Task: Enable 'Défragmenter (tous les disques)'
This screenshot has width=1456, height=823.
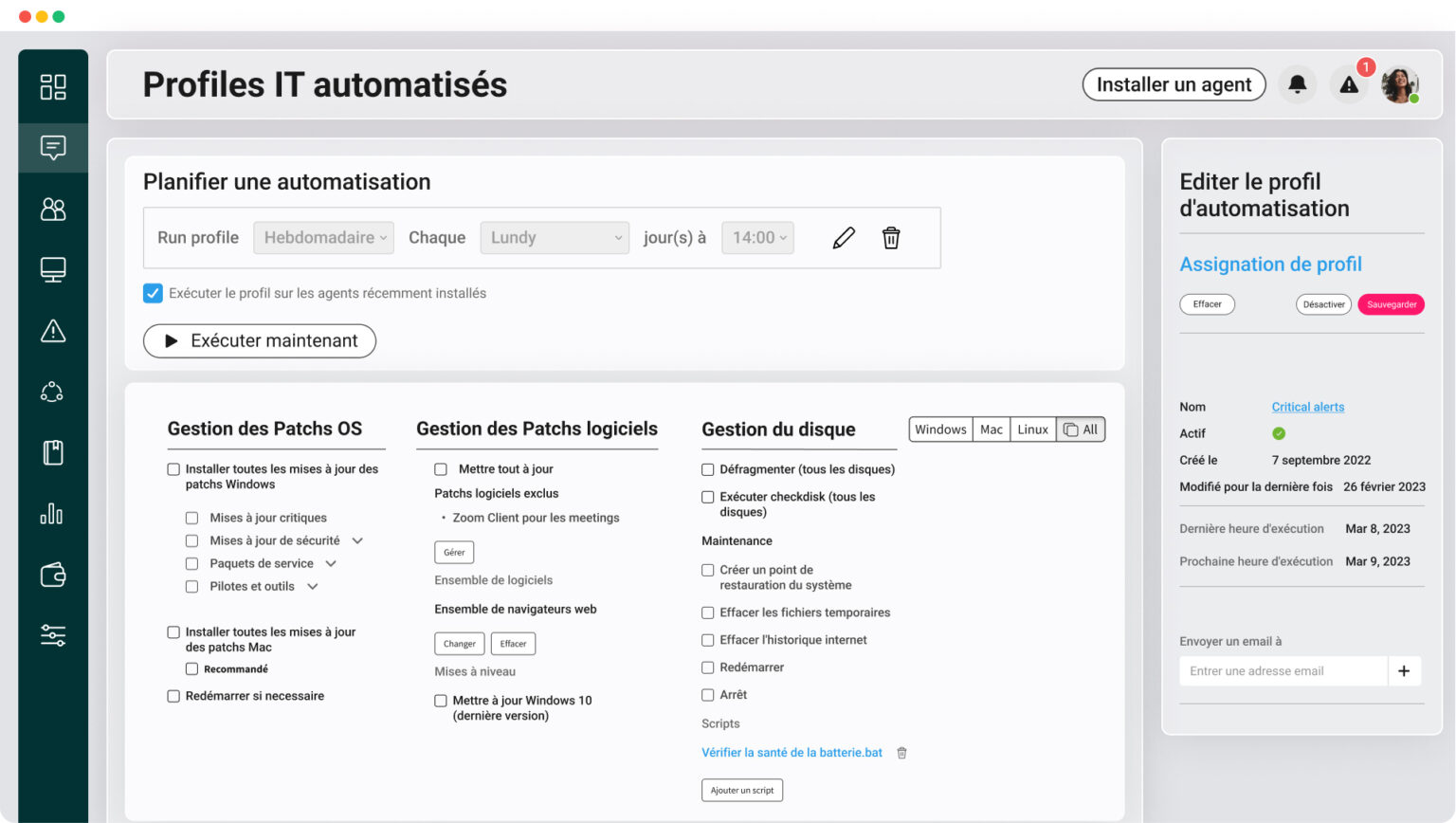Action: click(x=707, y=468)
